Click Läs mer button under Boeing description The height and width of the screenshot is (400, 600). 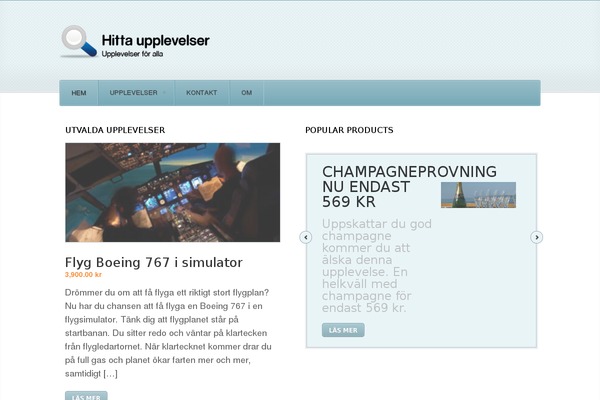click(x=86, y=396)
